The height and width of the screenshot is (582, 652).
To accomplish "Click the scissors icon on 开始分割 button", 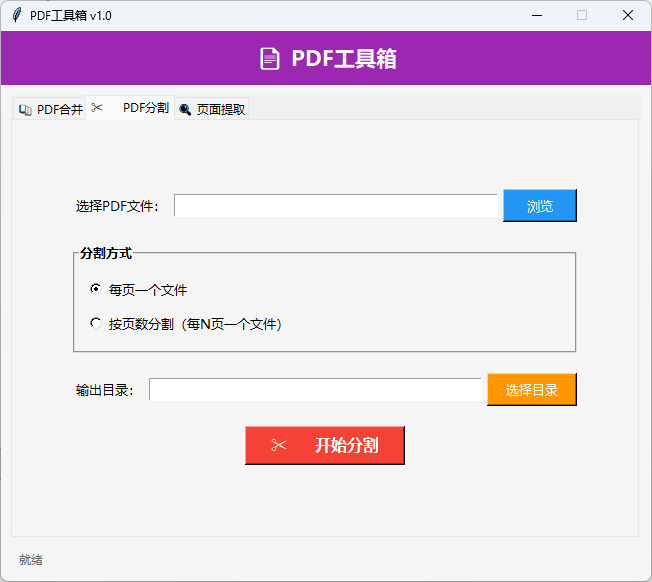I will click(279, 445).
